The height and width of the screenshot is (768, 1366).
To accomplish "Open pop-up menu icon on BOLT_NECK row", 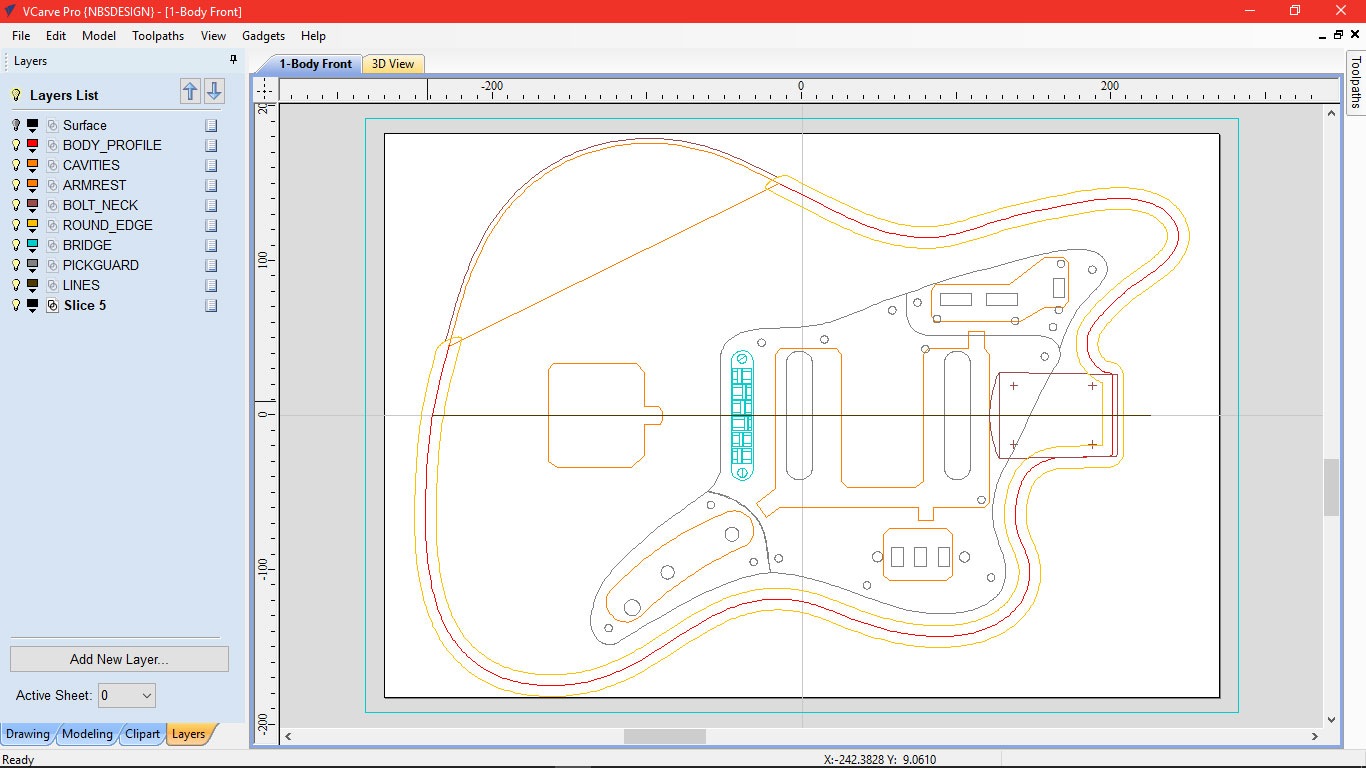I will pos(211,205).
